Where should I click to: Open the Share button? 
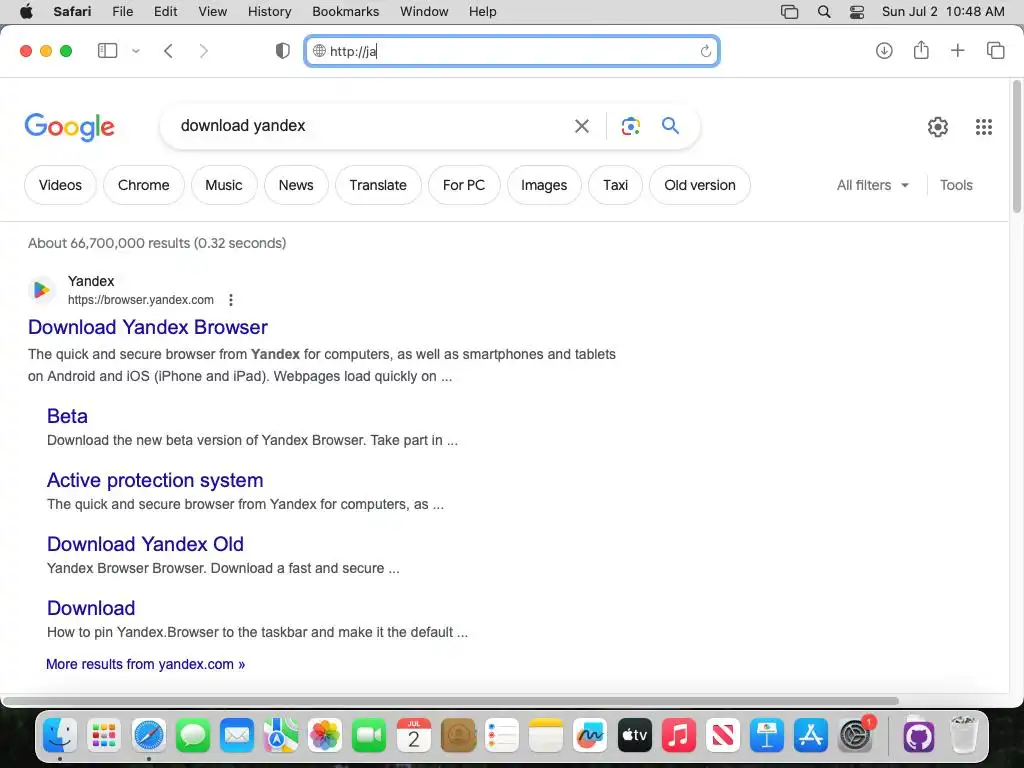[x=921, y=50]
